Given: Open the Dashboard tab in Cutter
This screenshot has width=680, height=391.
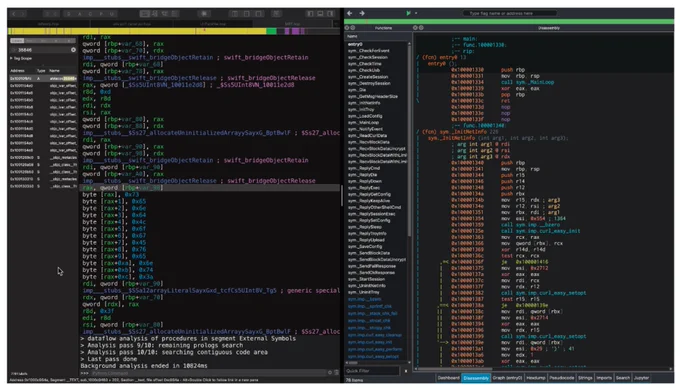Looking at the screenshot, I should (448, 378).
